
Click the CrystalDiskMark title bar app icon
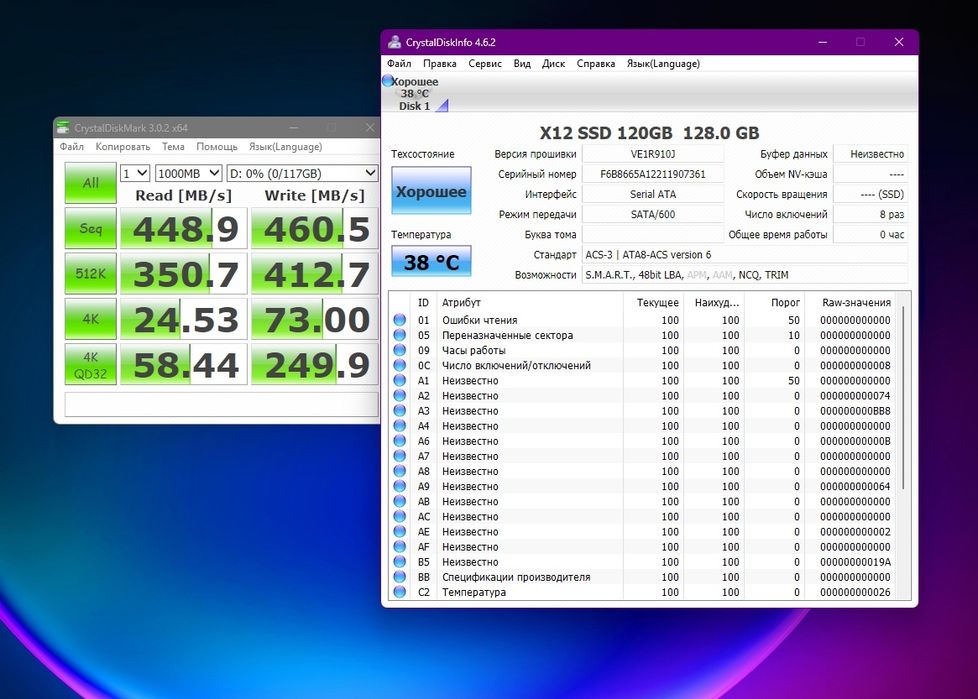63,128
